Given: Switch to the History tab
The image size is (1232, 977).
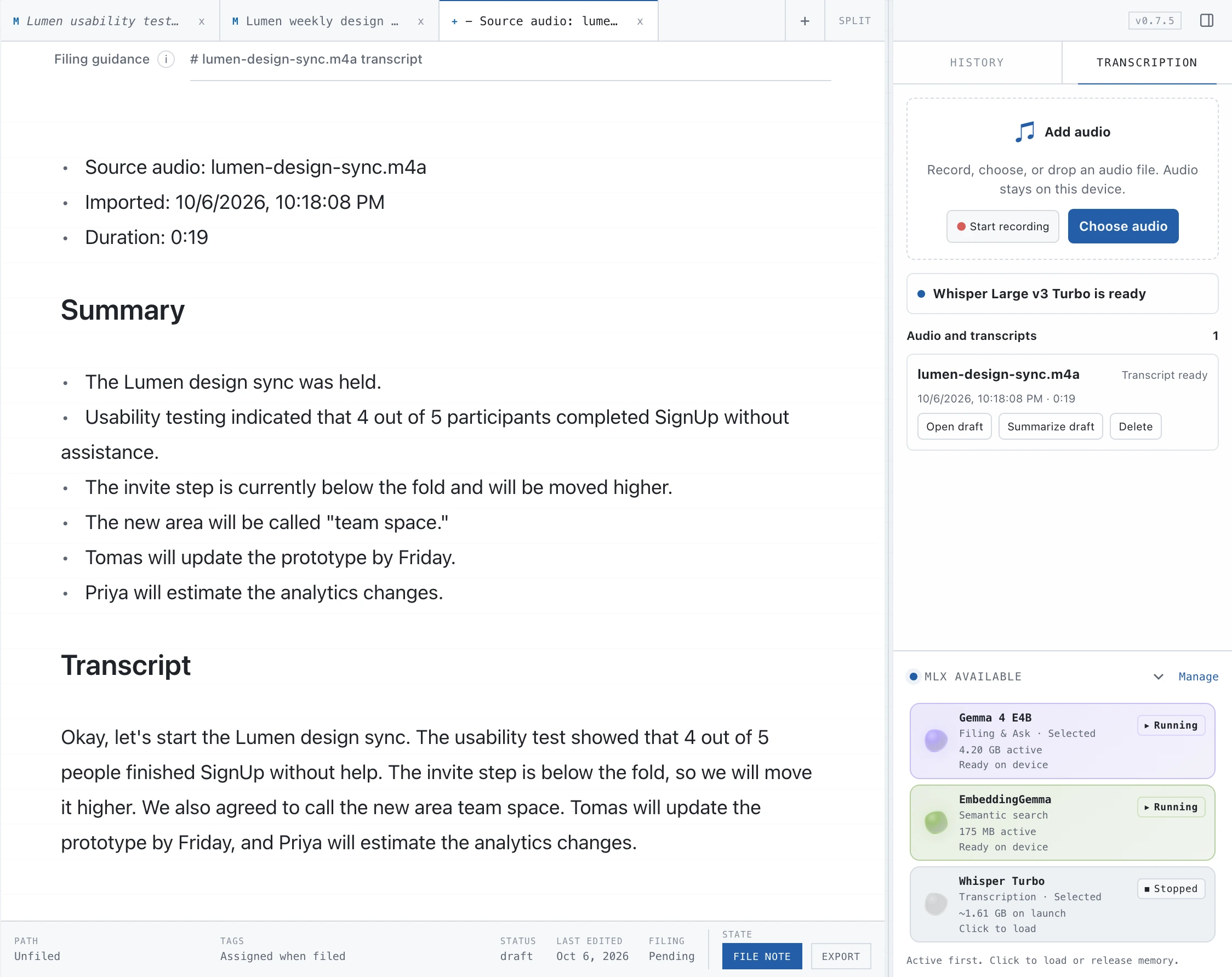Looking at the screenshot, I should click(x=977, y=63).
